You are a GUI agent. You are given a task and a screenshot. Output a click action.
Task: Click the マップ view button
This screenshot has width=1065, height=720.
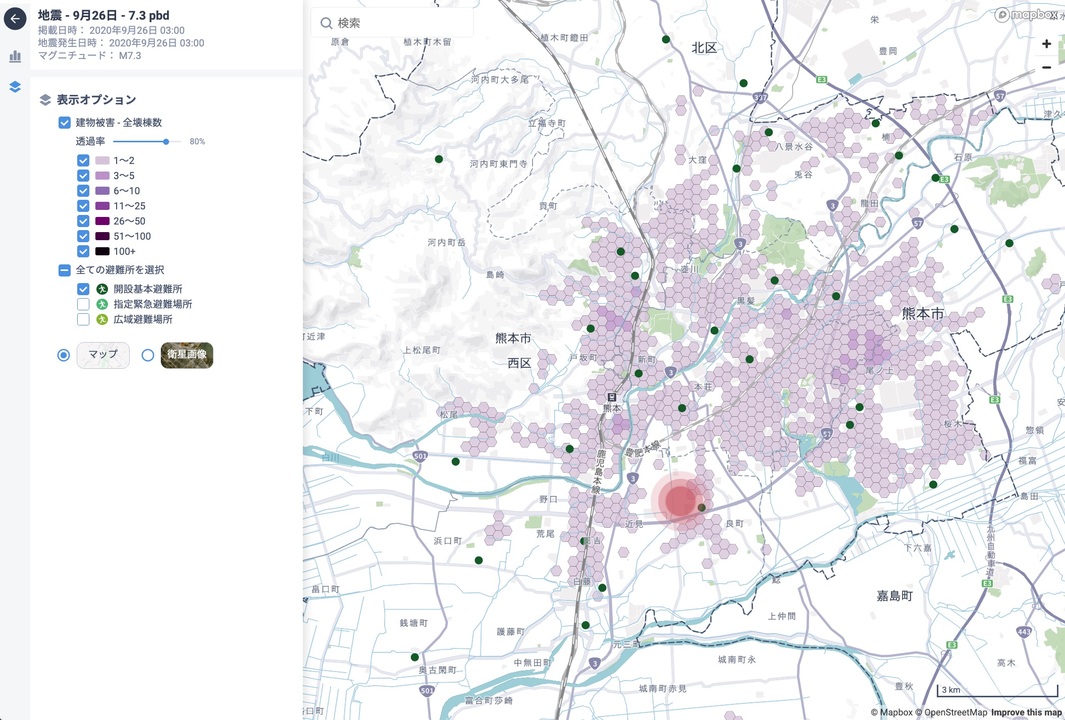[x=103, y=355]
